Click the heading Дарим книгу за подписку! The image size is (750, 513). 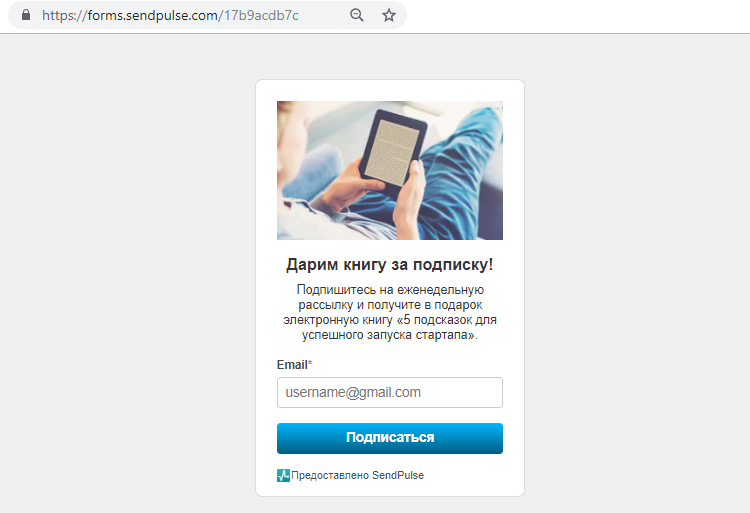[x=390, y=264]
